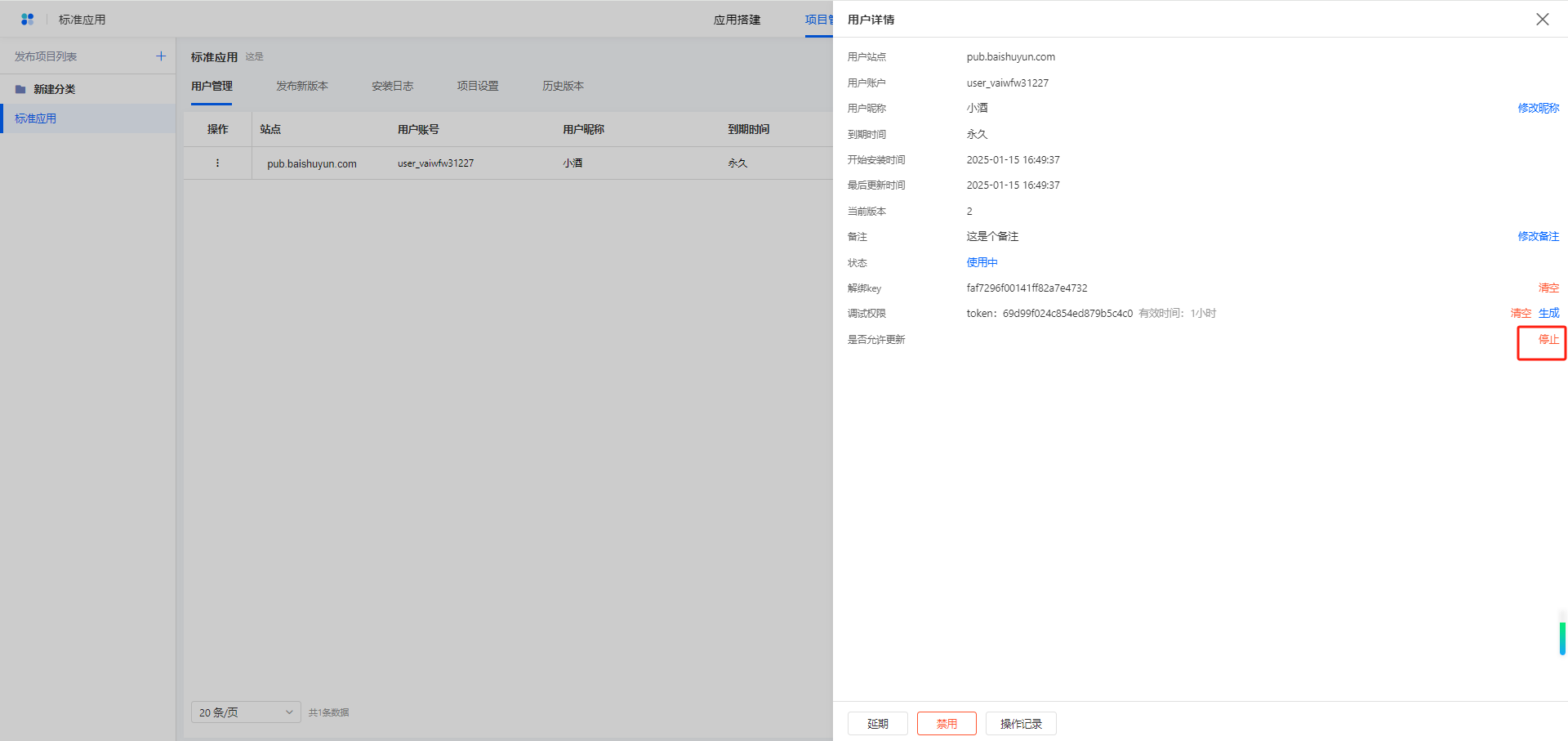
Task: Click the 修改备注 link
Action: point(1538,236)
